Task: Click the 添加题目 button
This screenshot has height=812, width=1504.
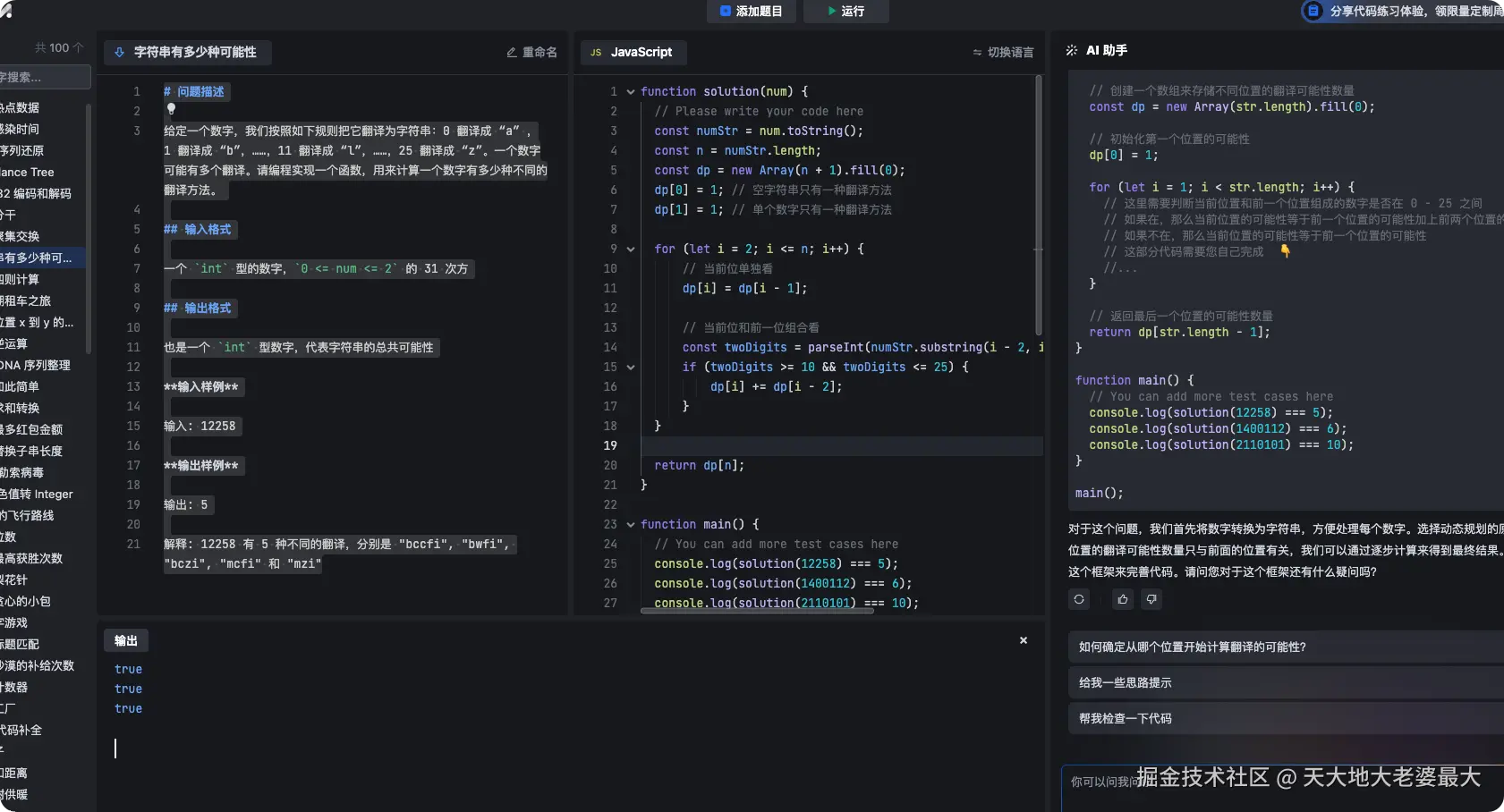Action: point(751,11)
